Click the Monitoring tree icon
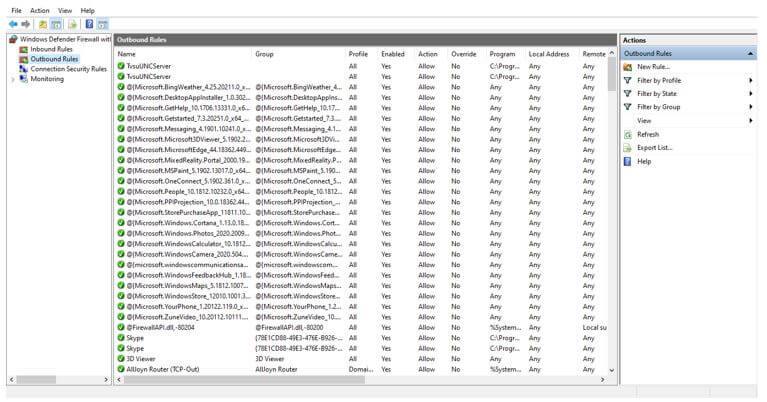The image size is (767, 402). [23, 79]
